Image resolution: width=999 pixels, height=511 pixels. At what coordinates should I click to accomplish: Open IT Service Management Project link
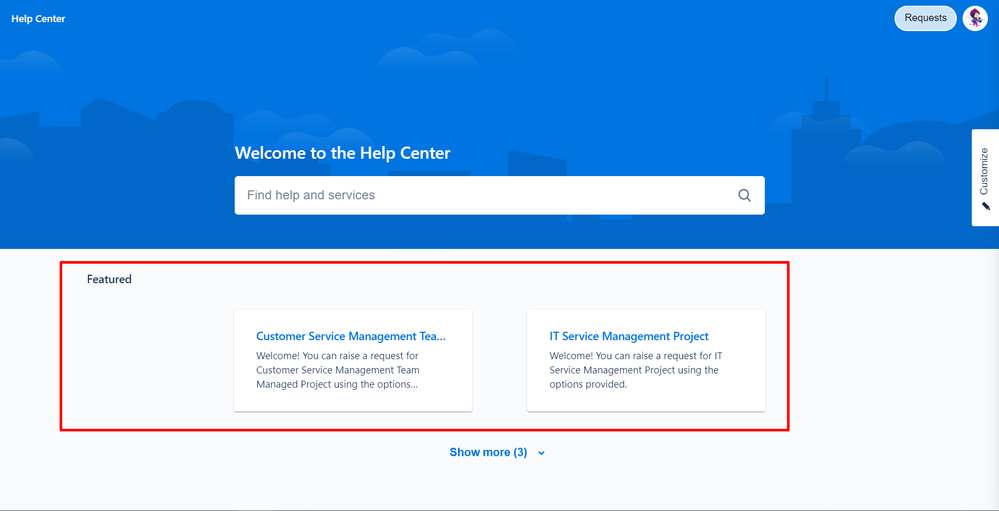coord(629,336)
